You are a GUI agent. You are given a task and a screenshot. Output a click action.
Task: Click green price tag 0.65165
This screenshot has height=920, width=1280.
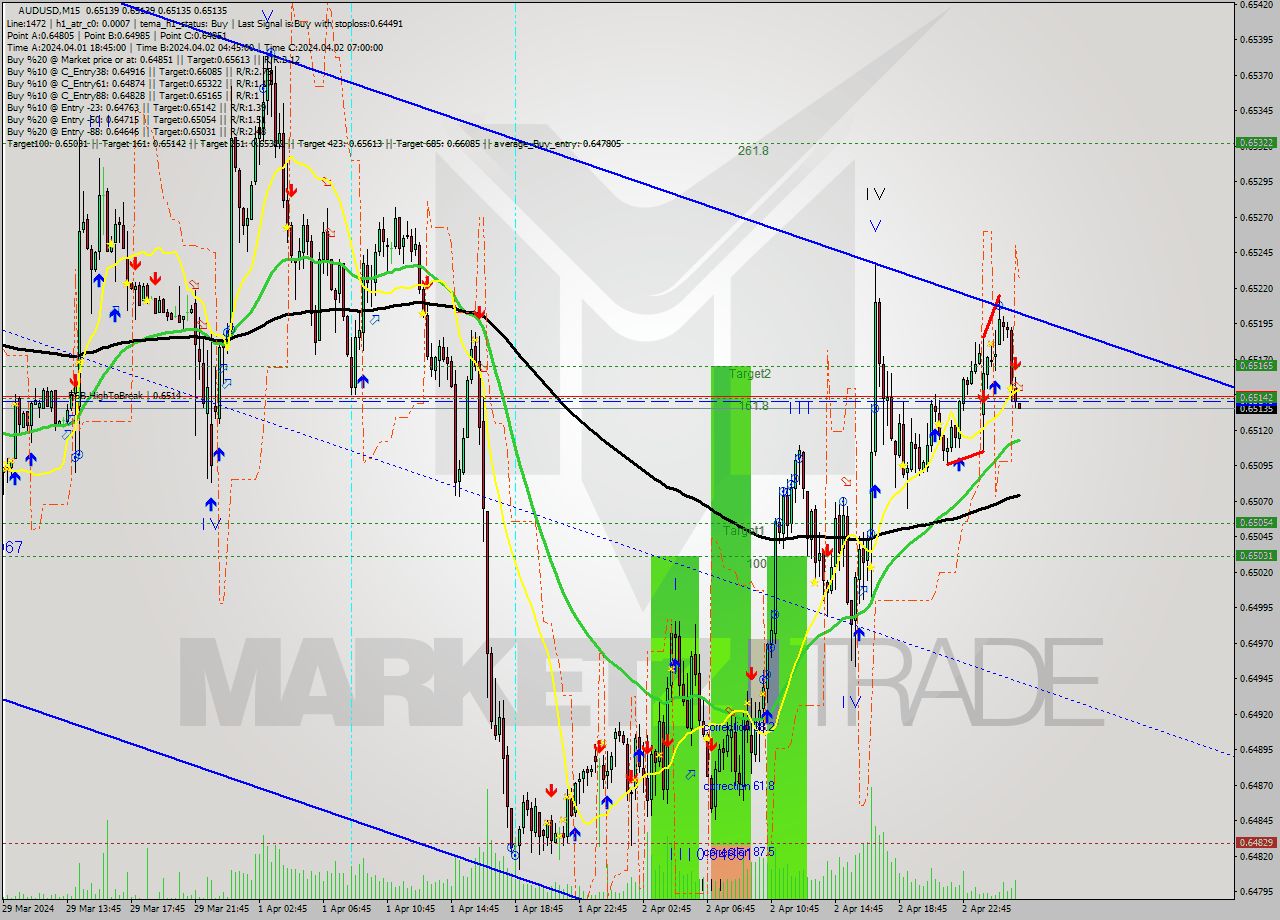click(x=1256, y=366)
